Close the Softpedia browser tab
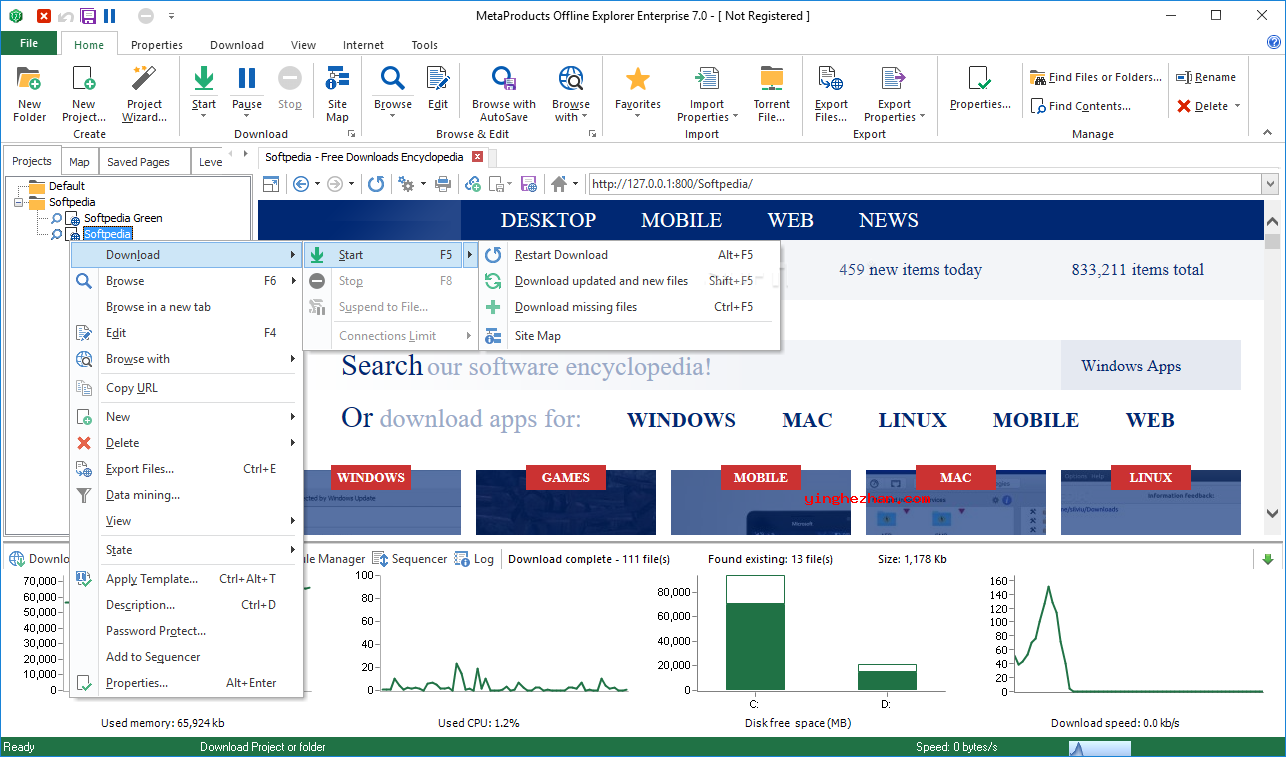1286x757 pixels. pos(477,157)
